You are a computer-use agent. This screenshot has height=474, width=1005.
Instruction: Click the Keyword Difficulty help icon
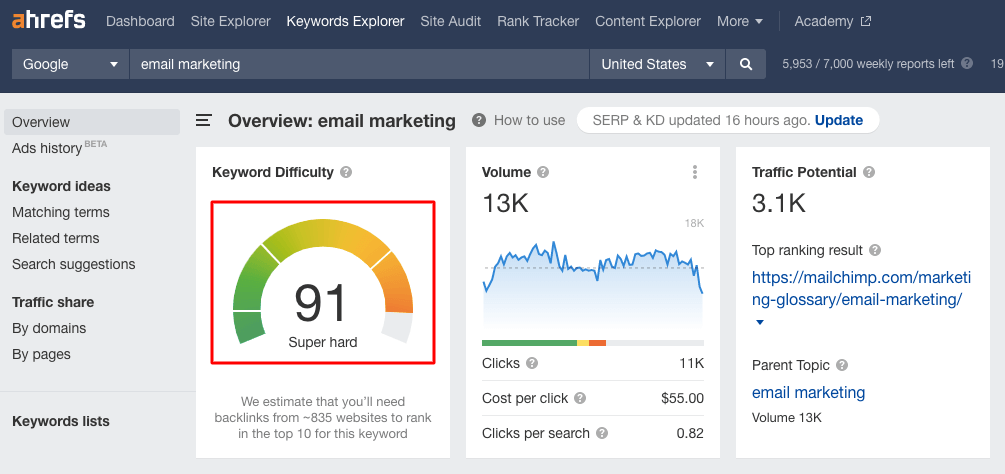point(346,172)
